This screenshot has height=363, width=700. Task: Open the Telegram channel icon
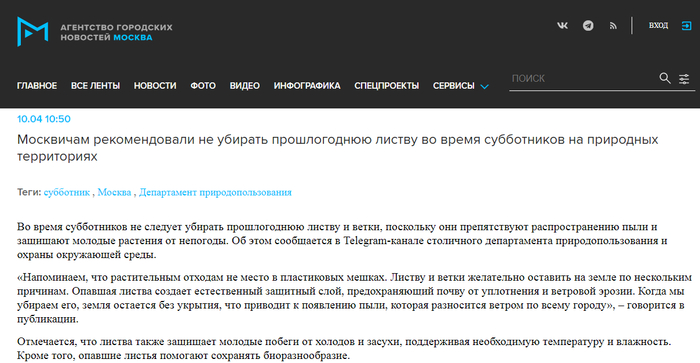[588, 25]
